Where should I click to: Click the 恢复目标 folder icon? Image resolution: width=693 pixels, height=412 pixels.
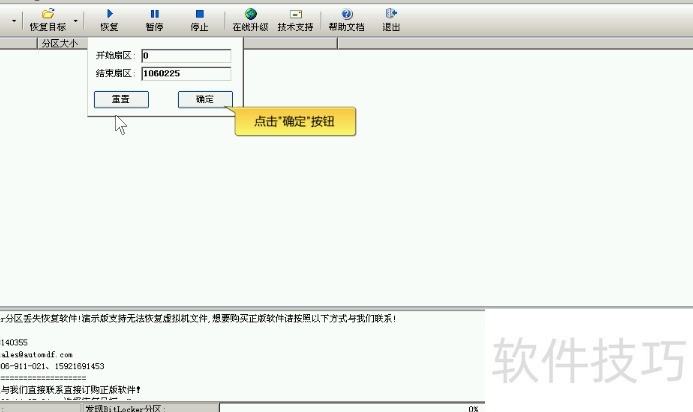(x=47, y=14)
